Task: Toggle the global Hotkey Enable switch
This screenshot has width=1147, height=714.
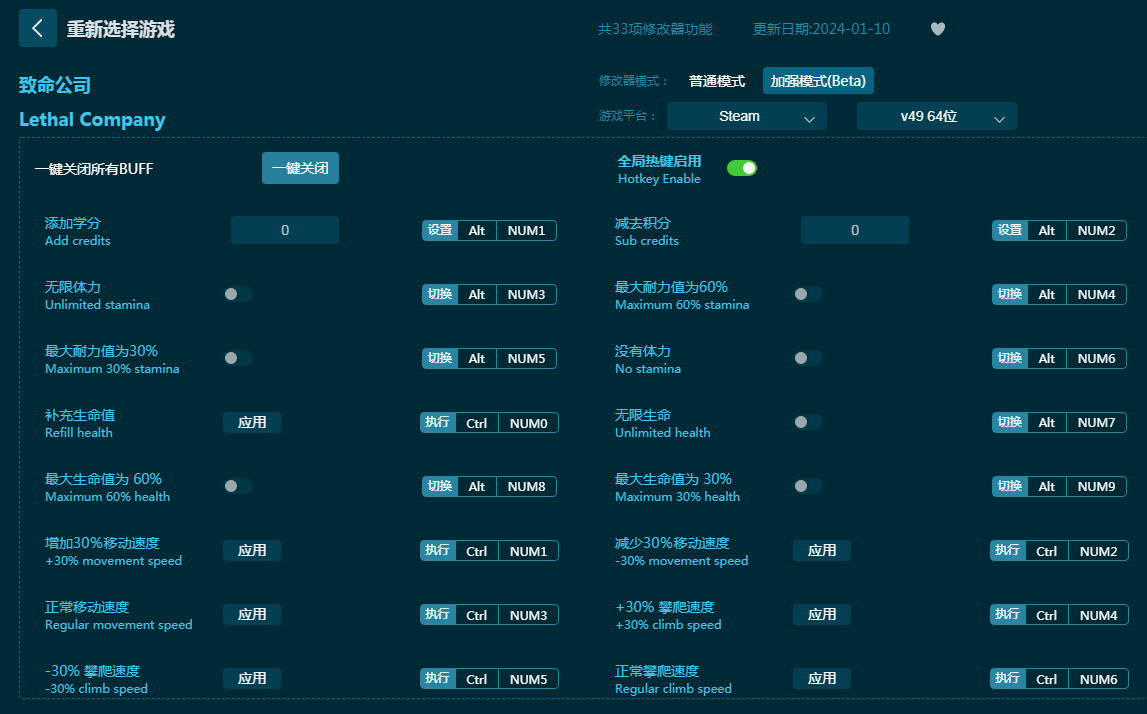Action: 742,168
